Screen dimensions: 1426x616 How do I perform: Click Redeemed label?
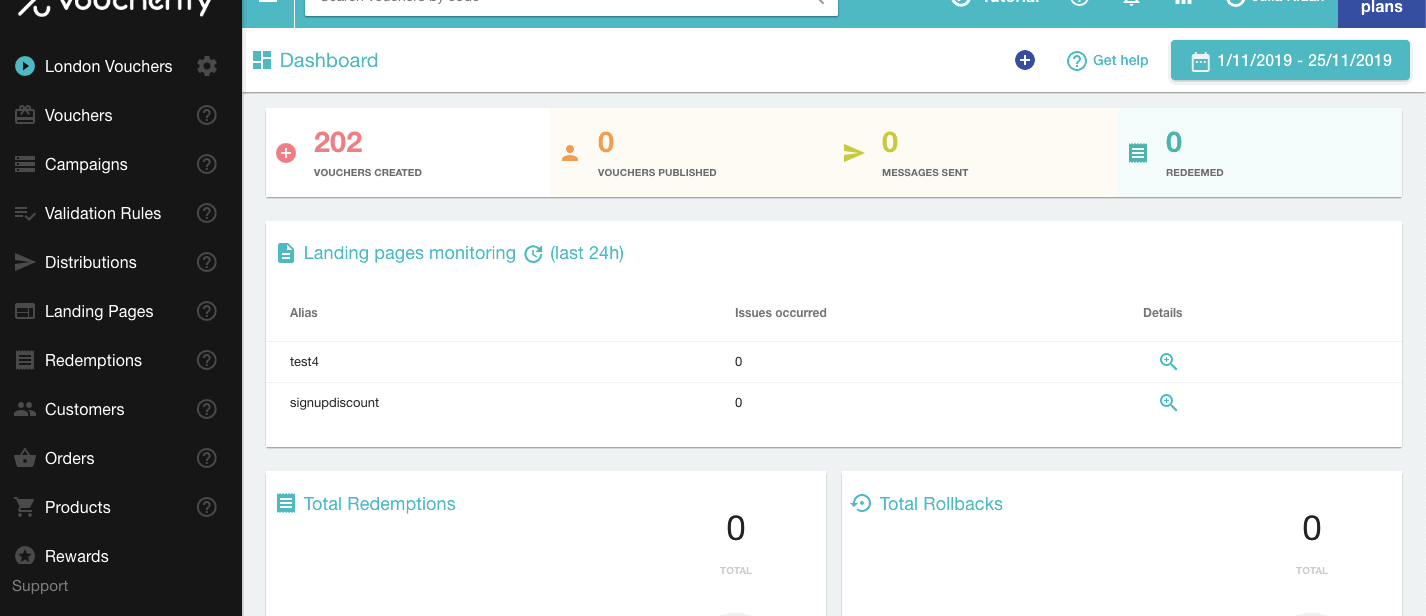click(x=1194, y=172)
